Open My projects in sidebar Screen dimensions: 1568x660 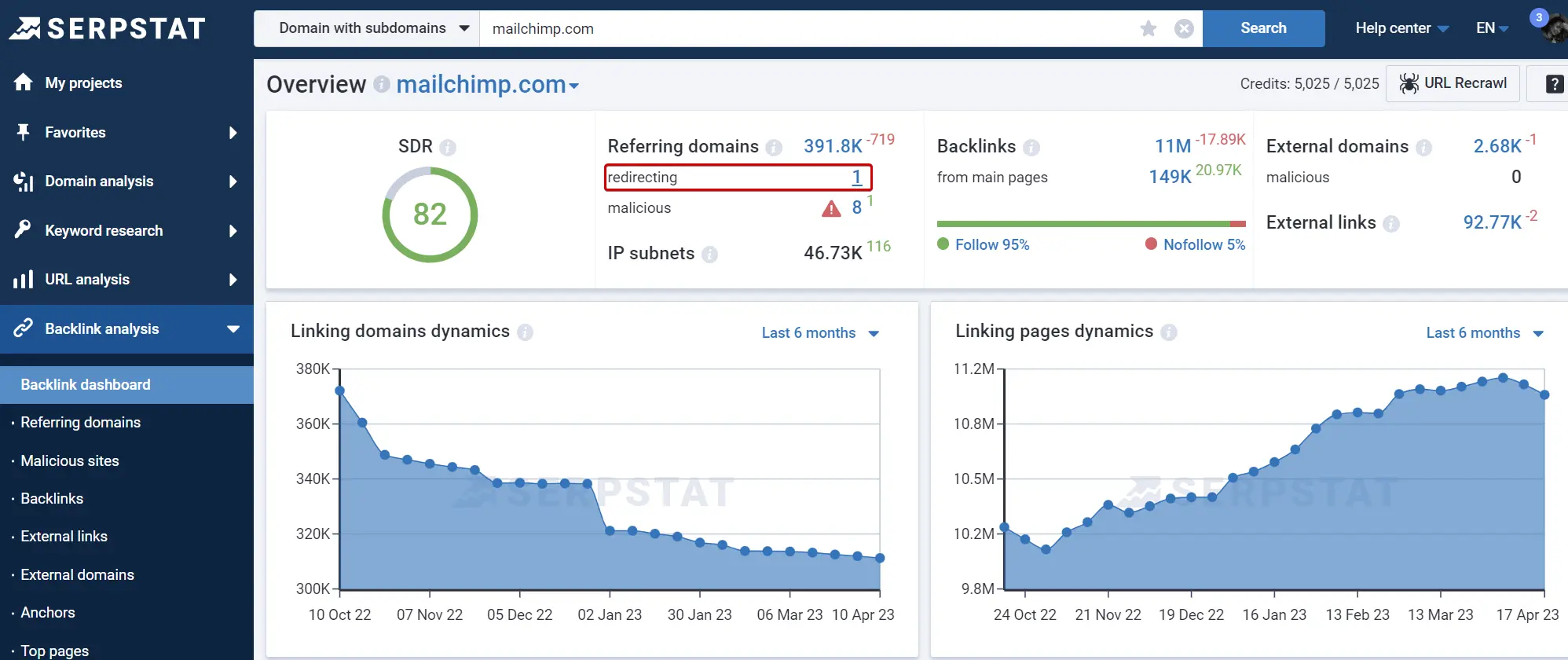point(84,82)
